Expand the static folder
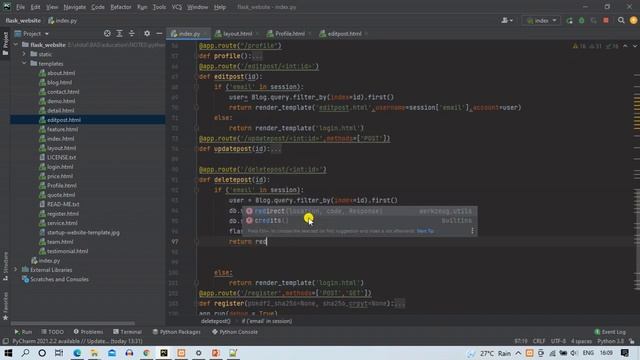The height and width of the screenshot is (360, 640). 24,54
